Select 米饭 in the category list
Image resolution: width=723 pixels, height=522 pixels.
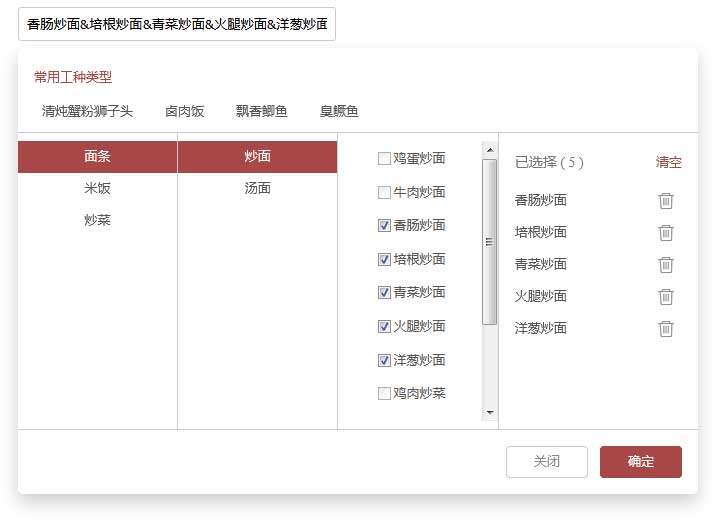97,188
